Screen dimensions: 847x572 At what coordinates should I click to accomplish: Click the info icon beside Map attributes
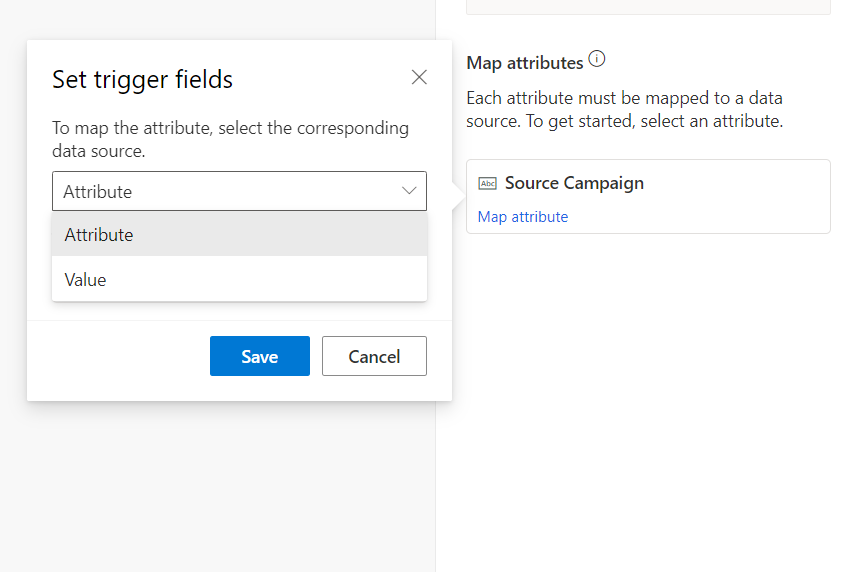pyautogui.click(x=597, y=60)
